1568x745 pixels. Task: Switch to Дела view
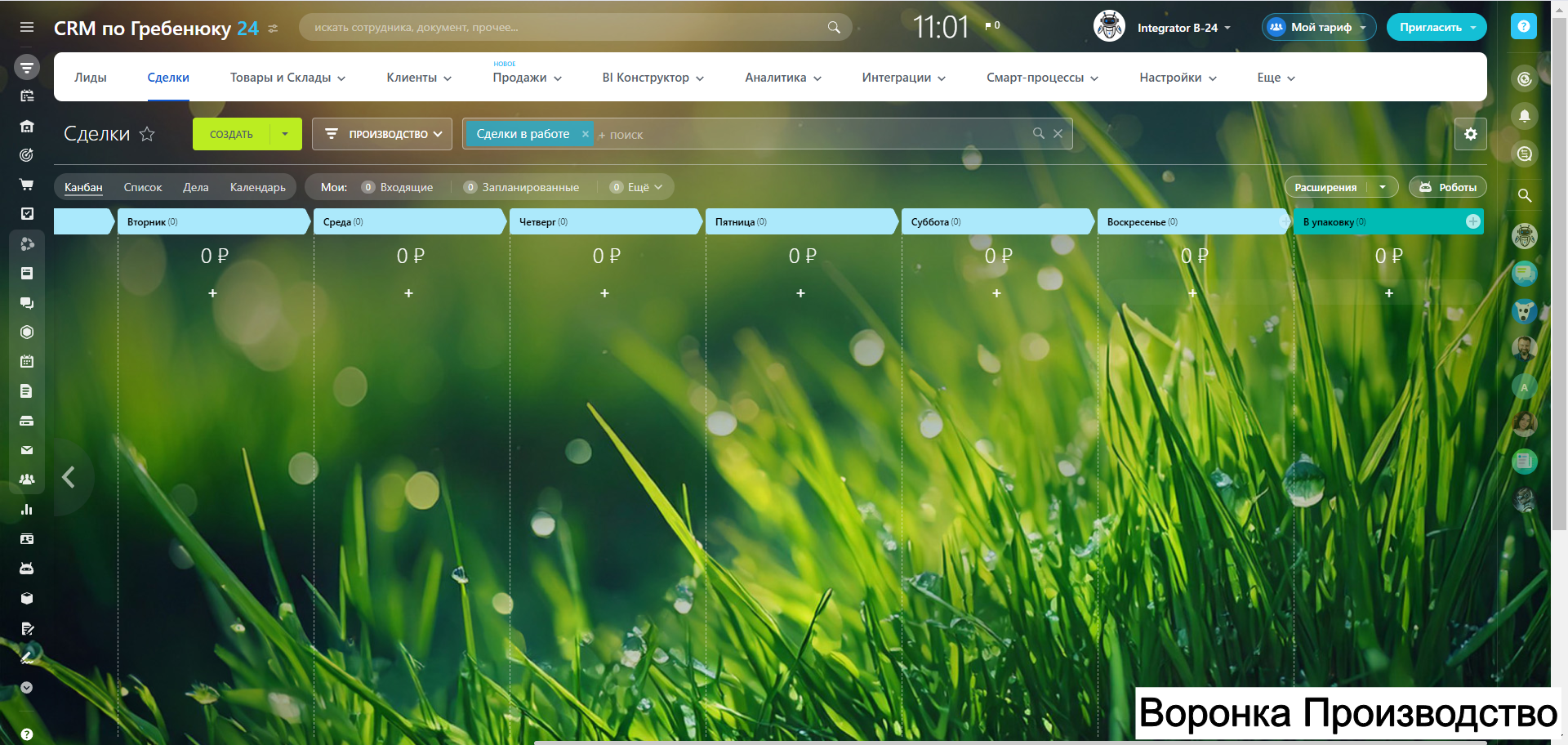[196, 187]
